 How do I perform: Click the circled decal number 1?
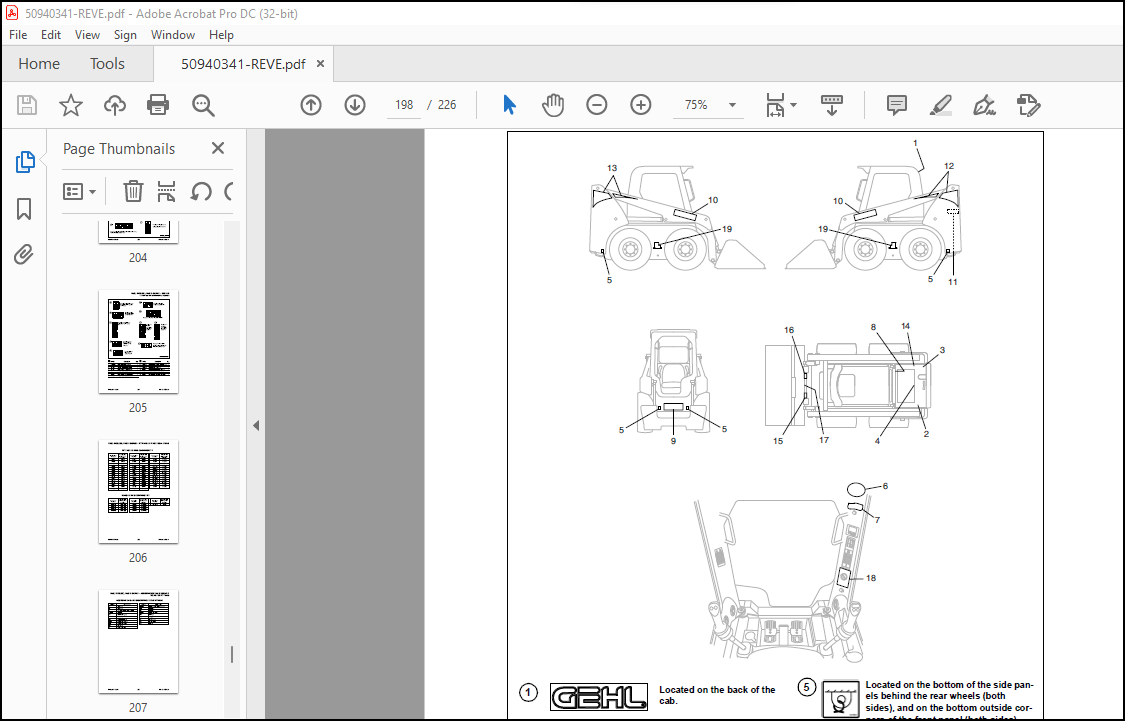pos(528,693)
